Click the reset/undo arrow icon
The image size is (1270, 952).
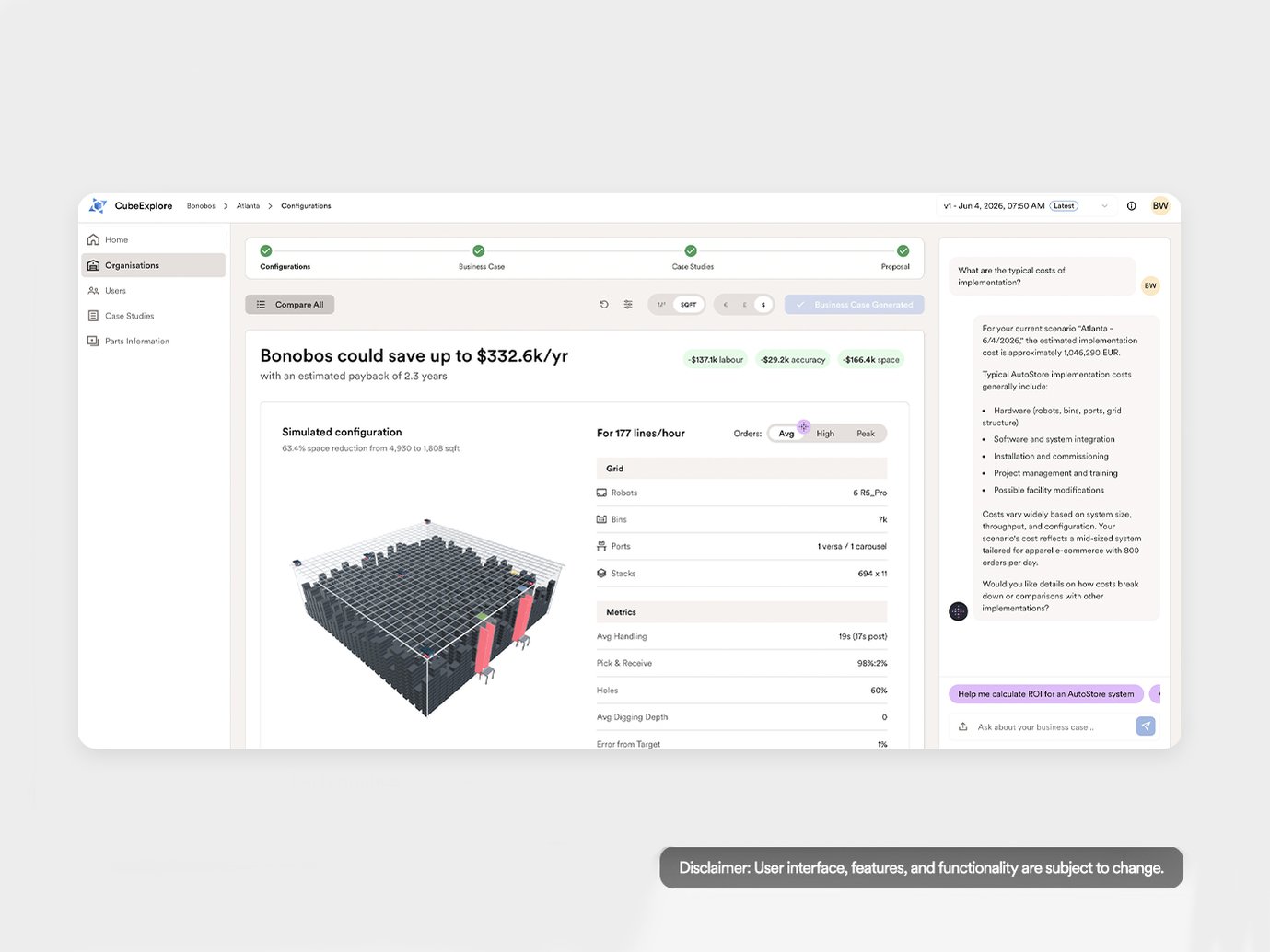tap(604, 305)
